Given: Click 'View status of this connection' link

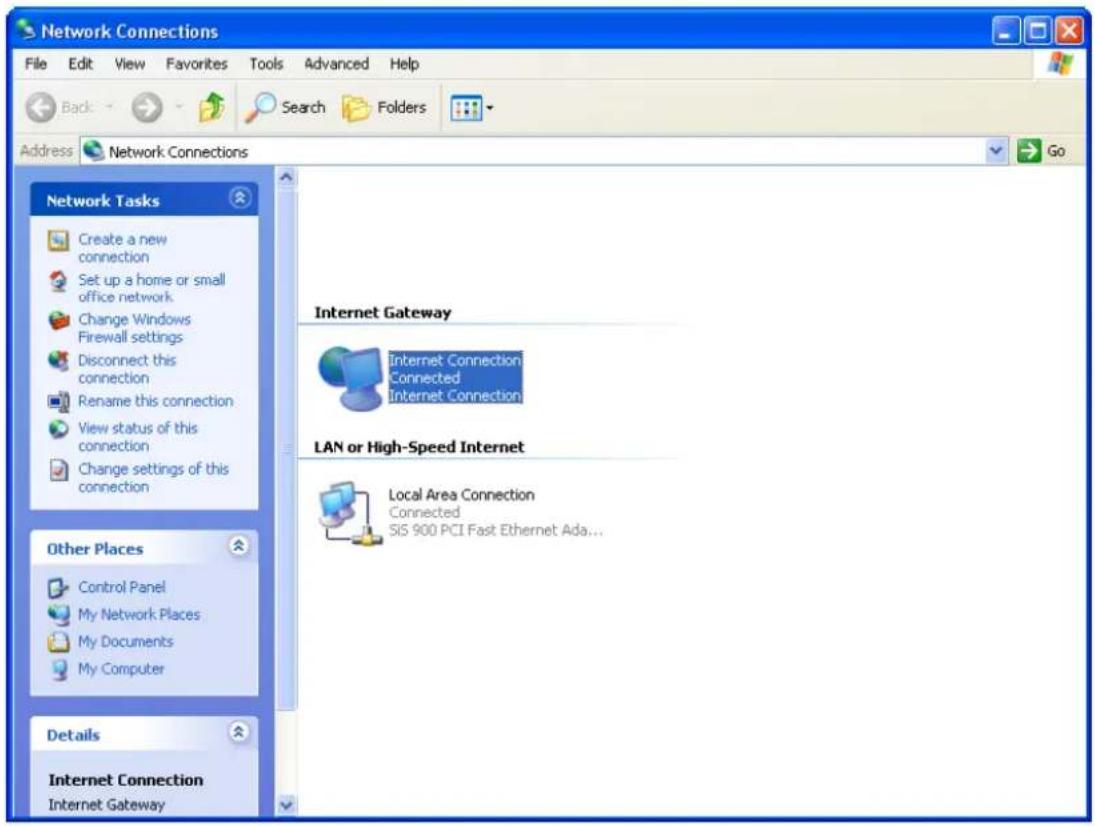Looking at the screenshot, I should click(x=138, y=436).
